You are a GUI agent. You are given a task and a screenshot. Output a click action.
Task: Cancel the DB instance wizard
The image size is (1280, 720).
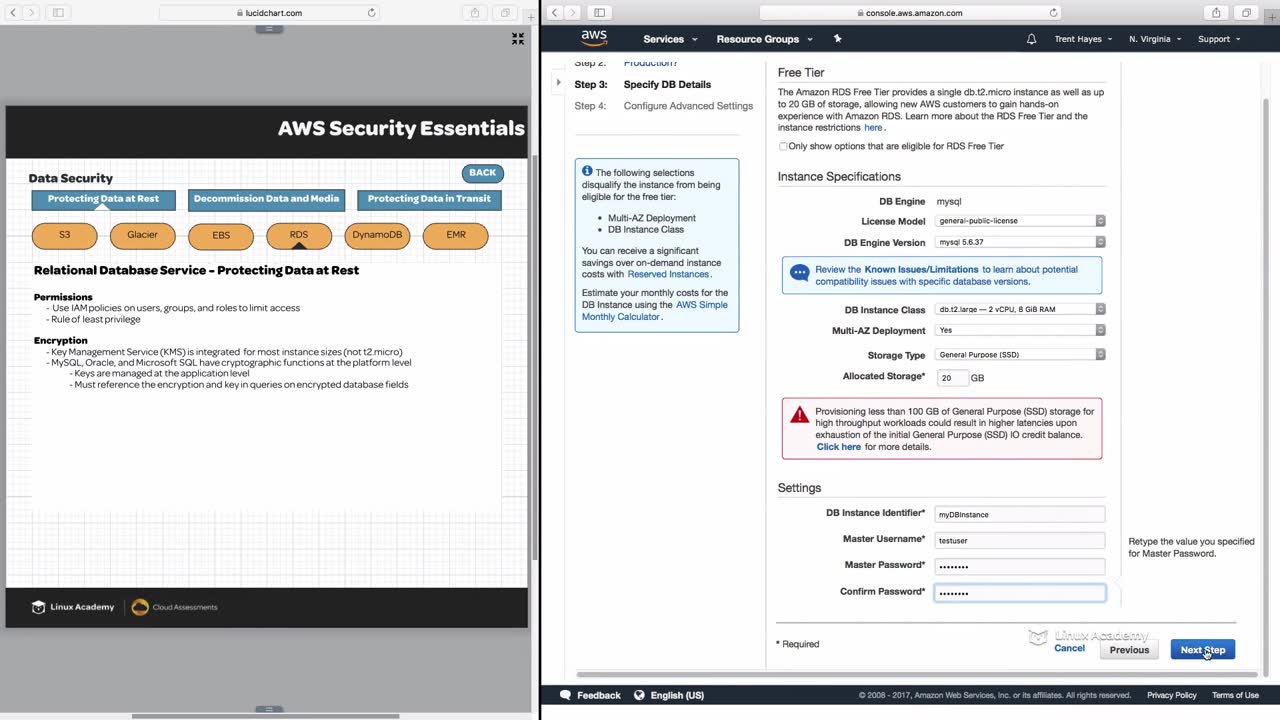click(x=1069, y=649)
